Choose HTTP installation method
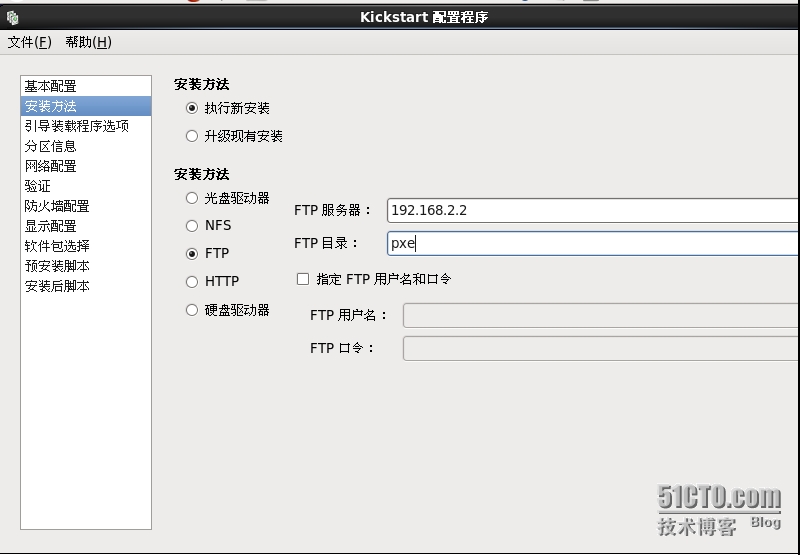 [192, 282]
